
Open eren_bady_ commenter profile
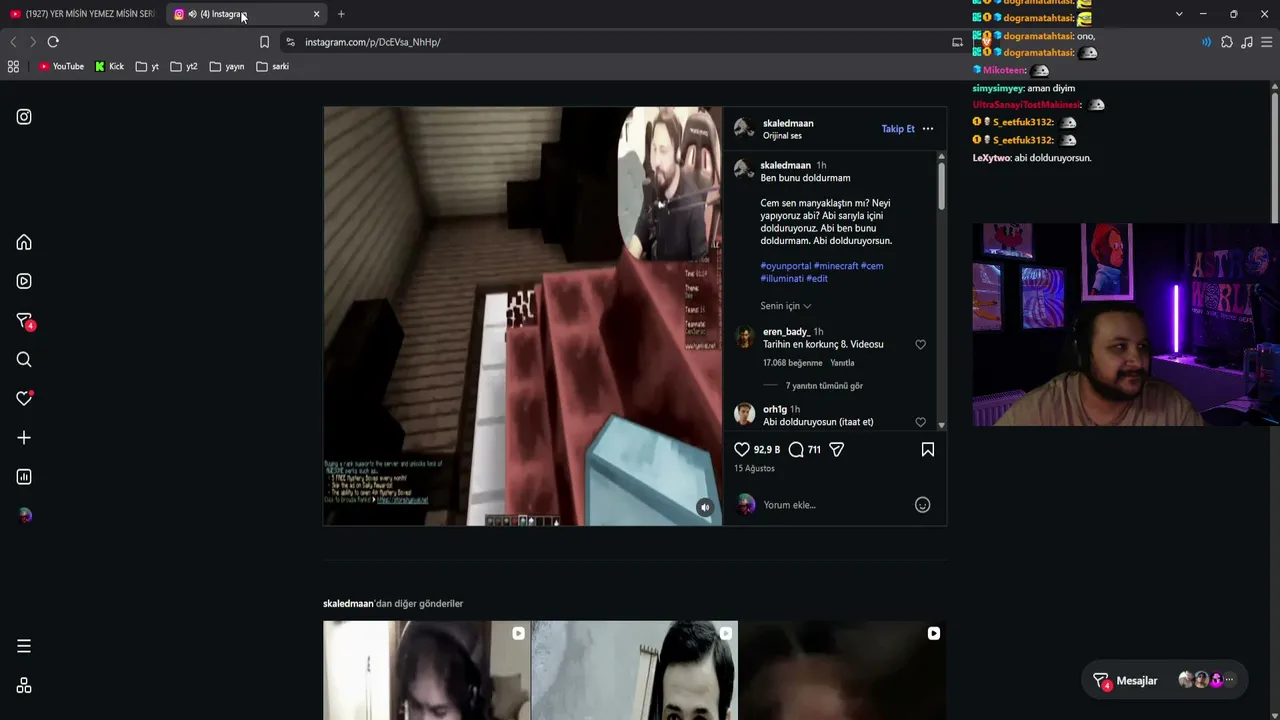point(786,332)
